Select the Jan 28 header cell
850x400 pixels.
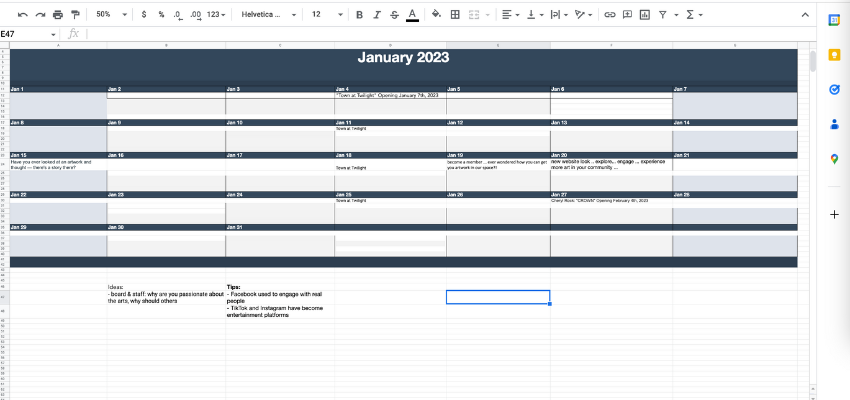point(735,194)
